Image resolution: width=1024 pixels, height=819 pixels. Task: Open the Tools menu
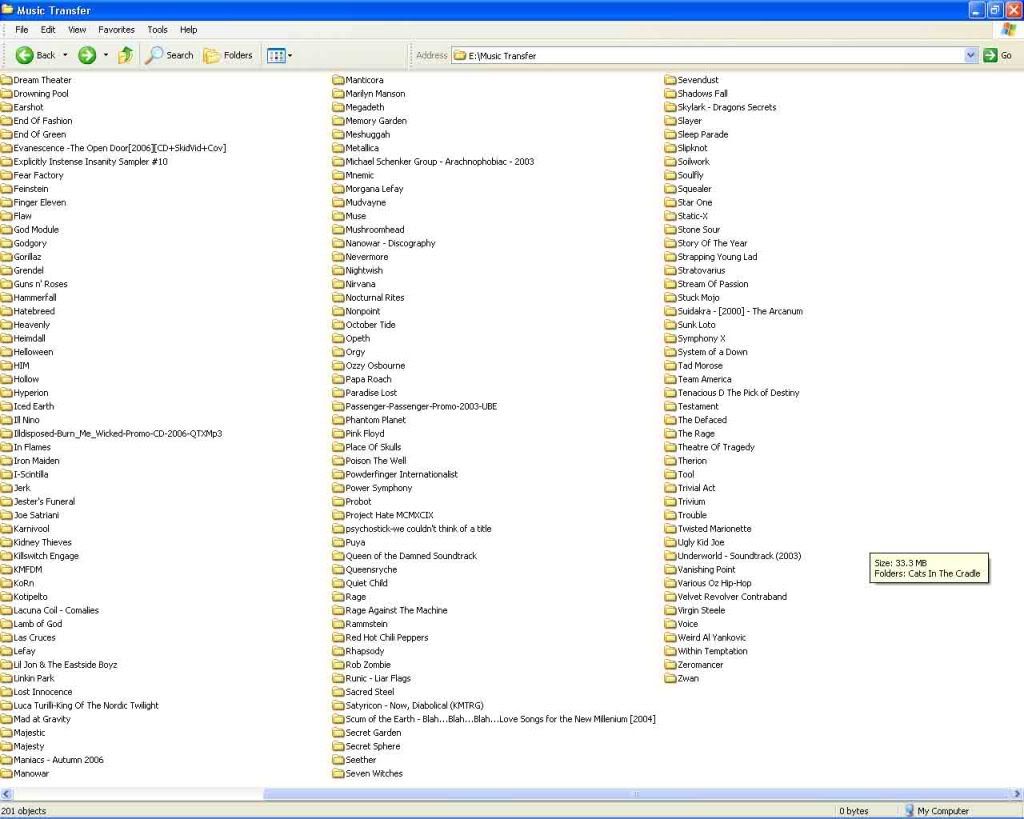(157, 29)
